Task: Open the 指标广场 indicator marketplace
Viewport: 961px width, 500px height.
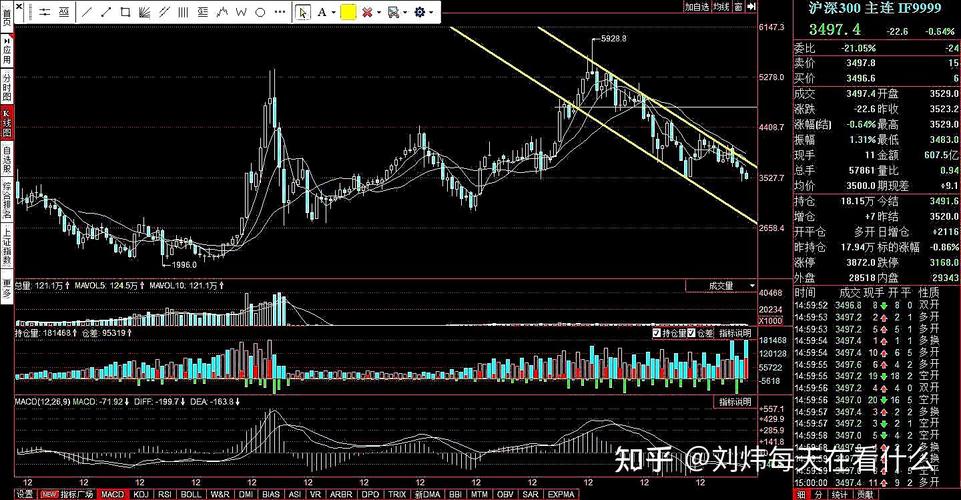Action: (x=67, y=494)
